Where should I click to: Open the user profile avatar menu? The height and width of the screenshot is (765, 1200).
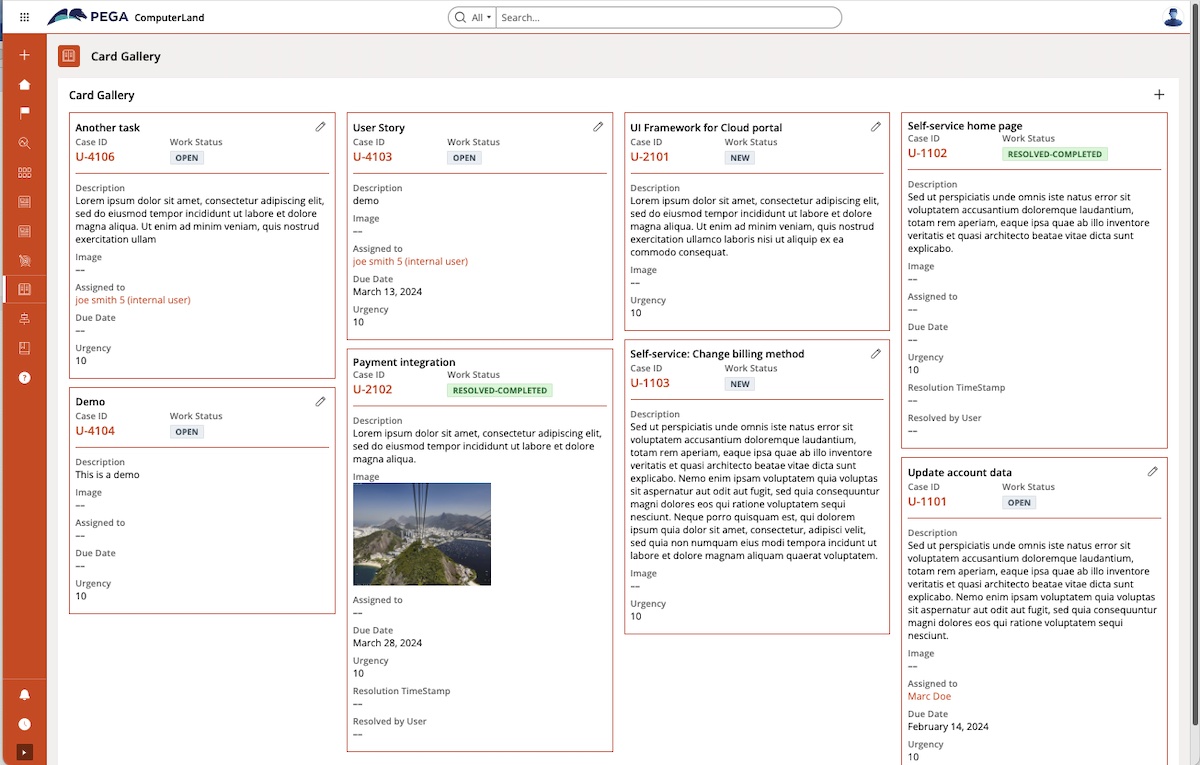click(x=1173, y=17)
